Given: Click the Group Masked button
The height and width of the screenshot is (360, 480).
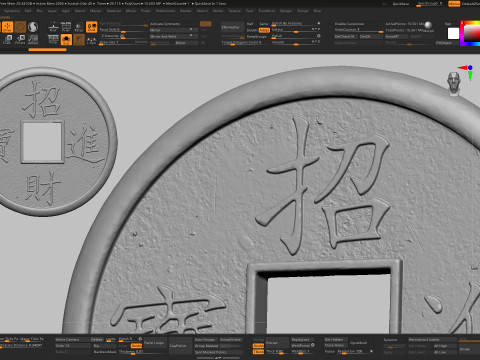Looking at the screenshot, I should click(x=206, y=346).
